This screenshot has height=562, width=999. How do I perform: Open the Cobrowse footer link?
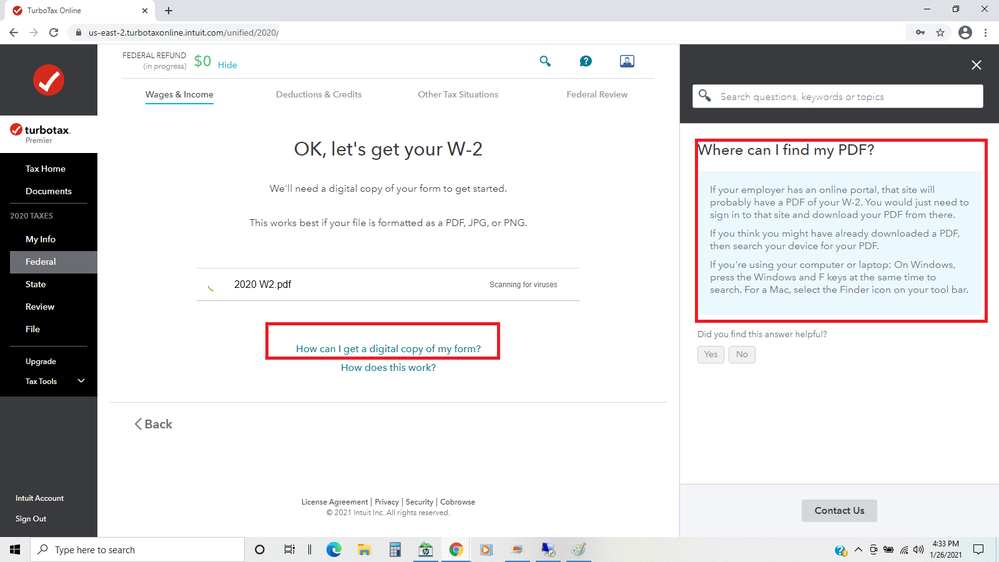coord(457,502)
